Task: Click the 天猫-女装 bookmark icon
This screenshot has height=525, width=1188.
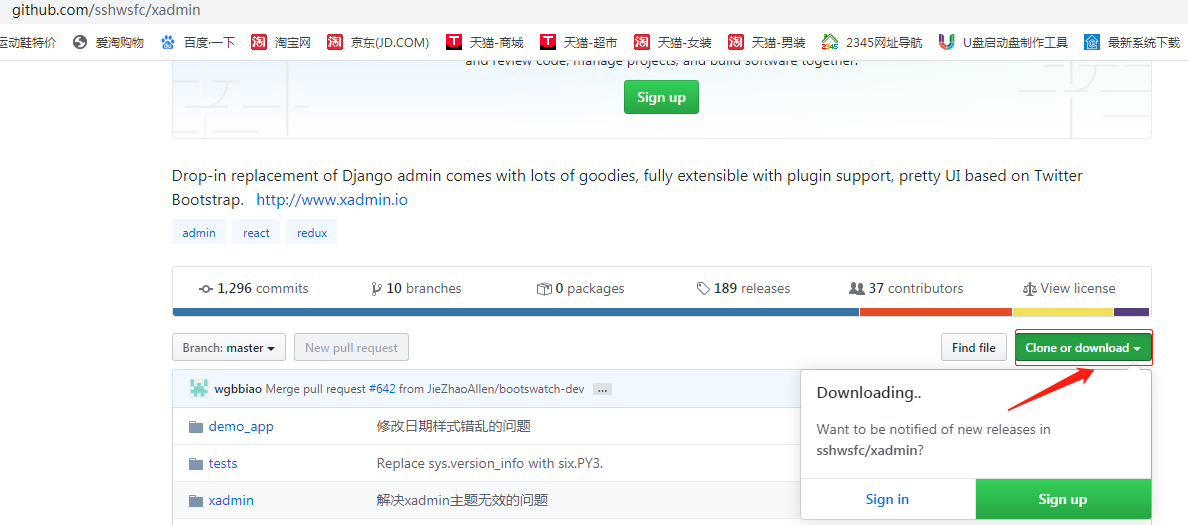Action: pos(642,42)
